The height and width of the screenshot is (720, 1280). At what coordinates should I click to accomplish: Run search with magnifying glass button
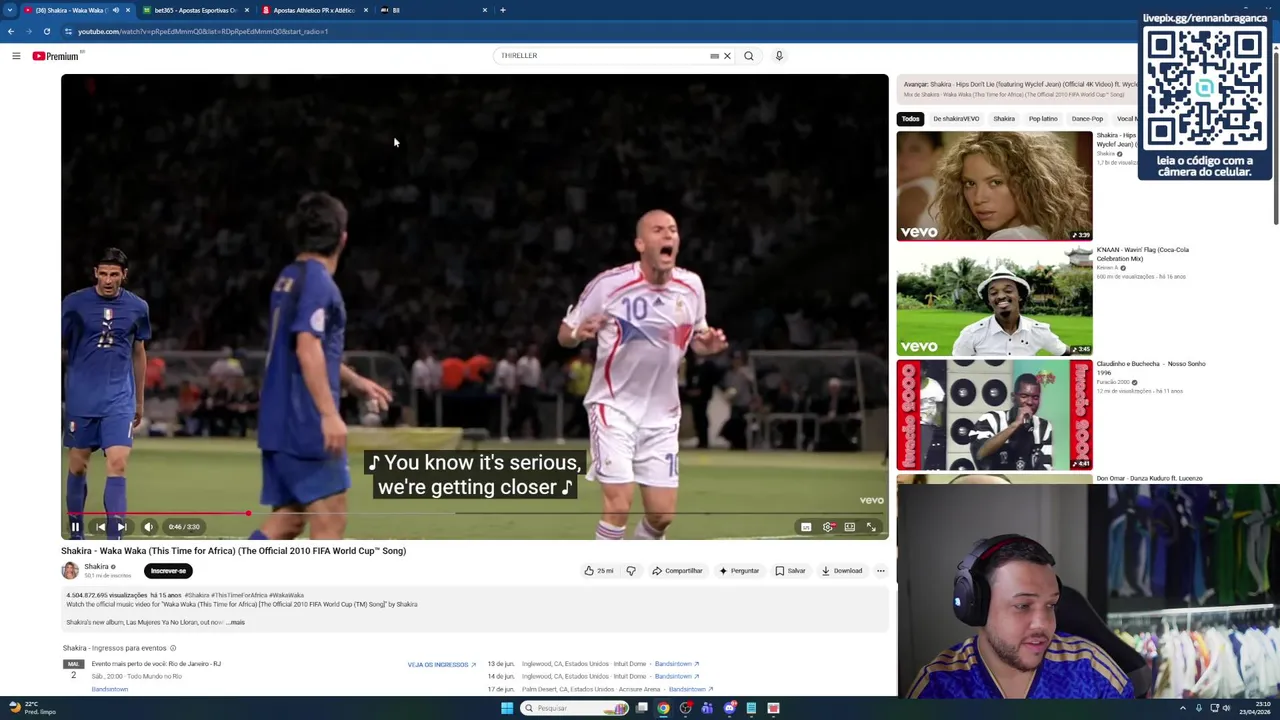tap(749, 56)
